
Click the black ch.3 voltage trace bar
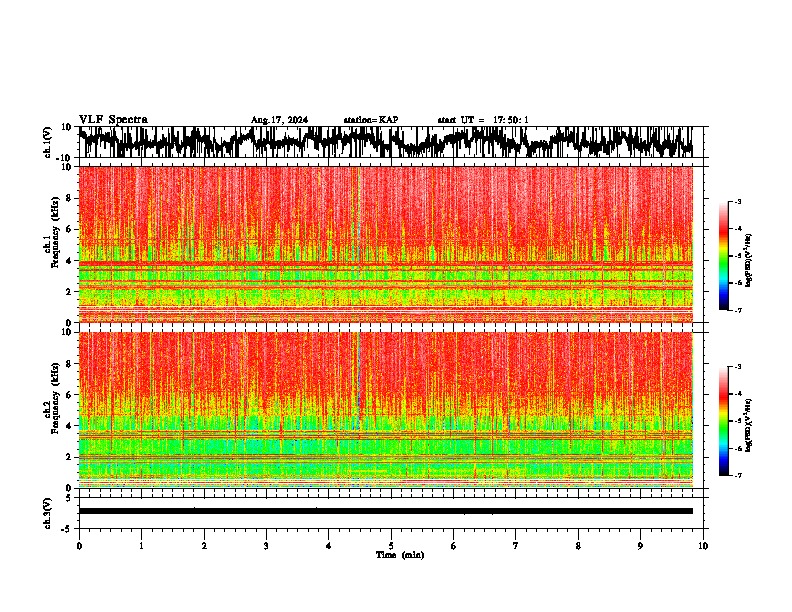[x=385, y=511]
